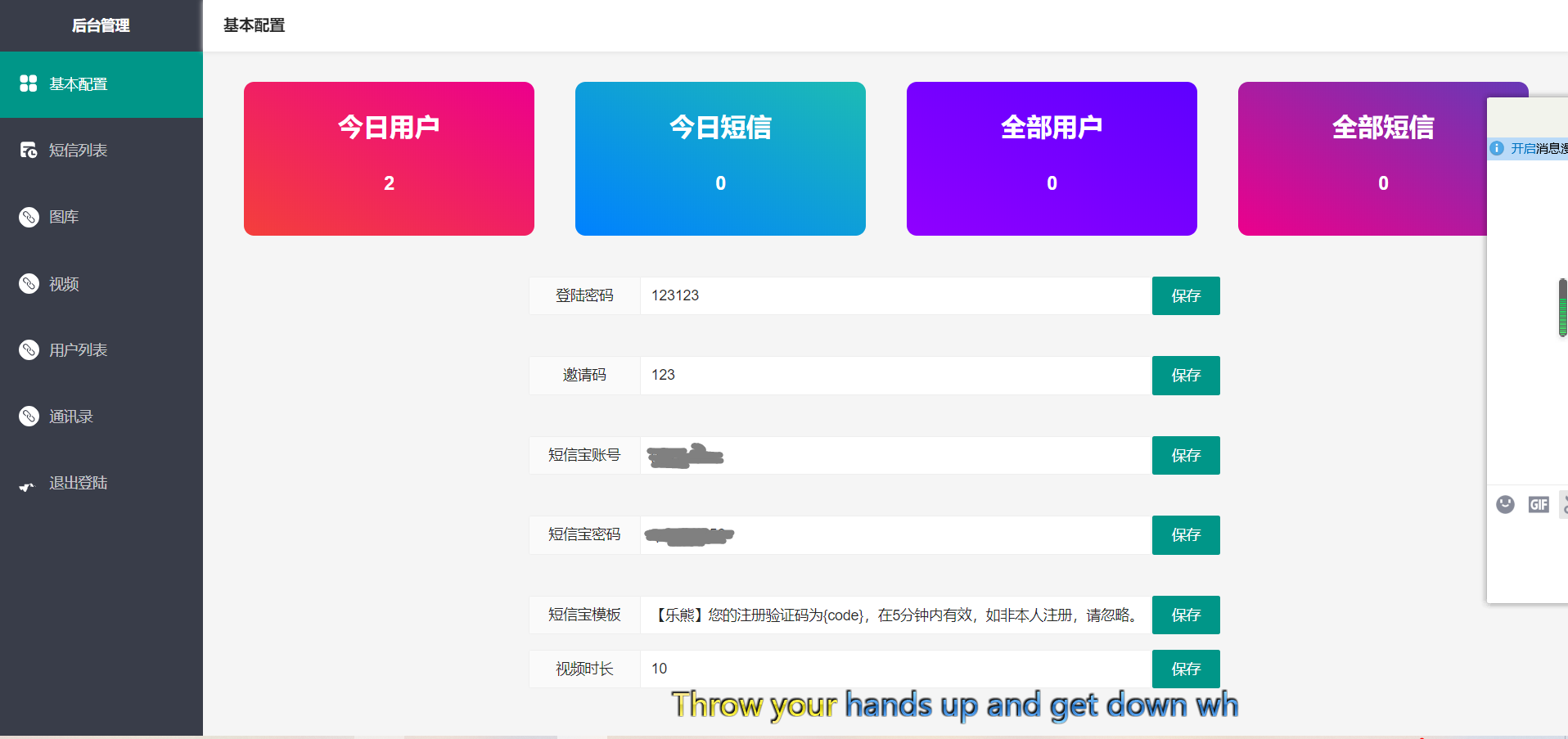1568x739 pixels.
Task: Save the 登陆密码 field
Action: [1185, 295]
